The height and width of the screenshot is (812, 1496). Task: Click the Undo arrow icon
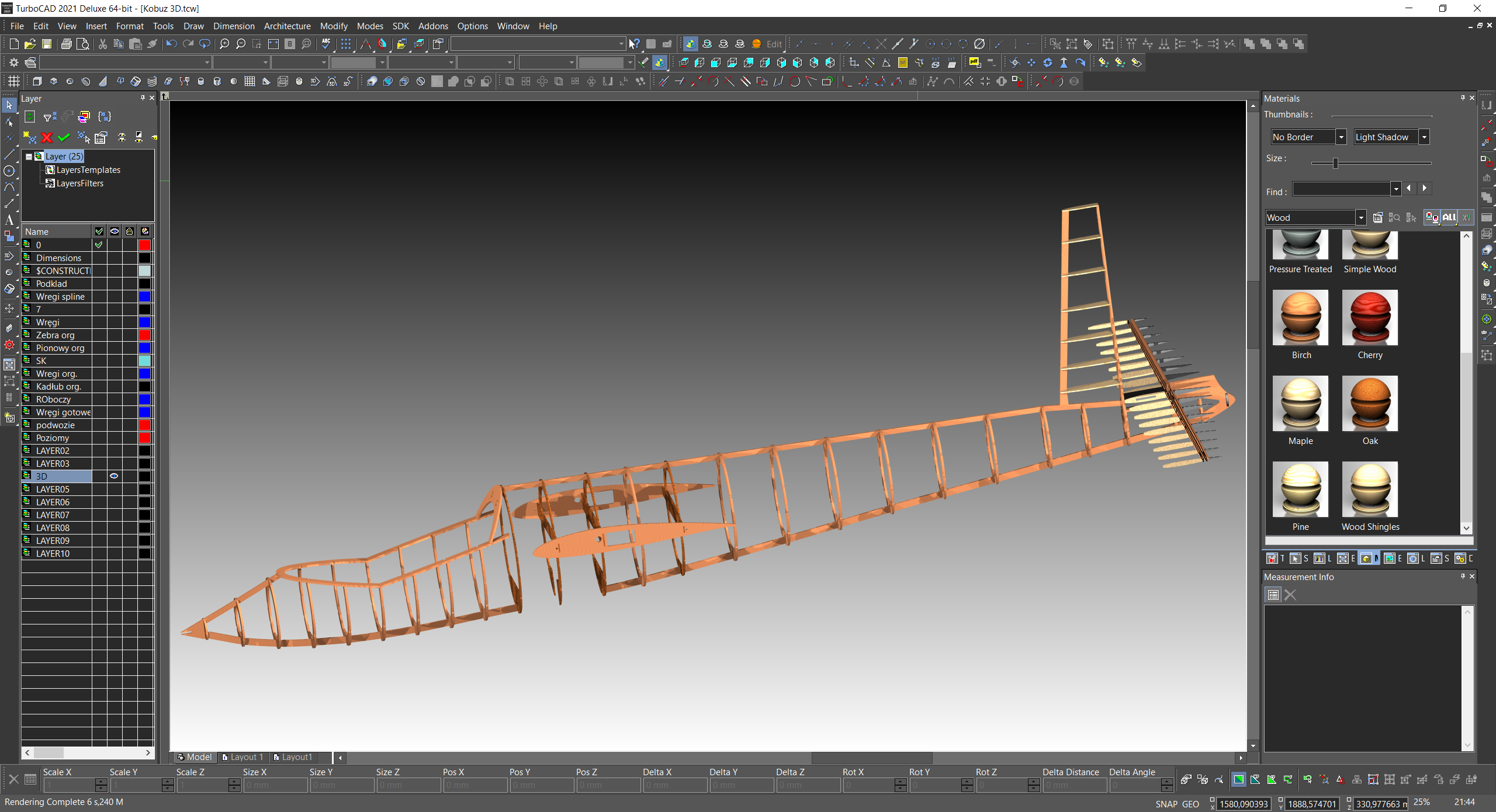tap(171, 44)
